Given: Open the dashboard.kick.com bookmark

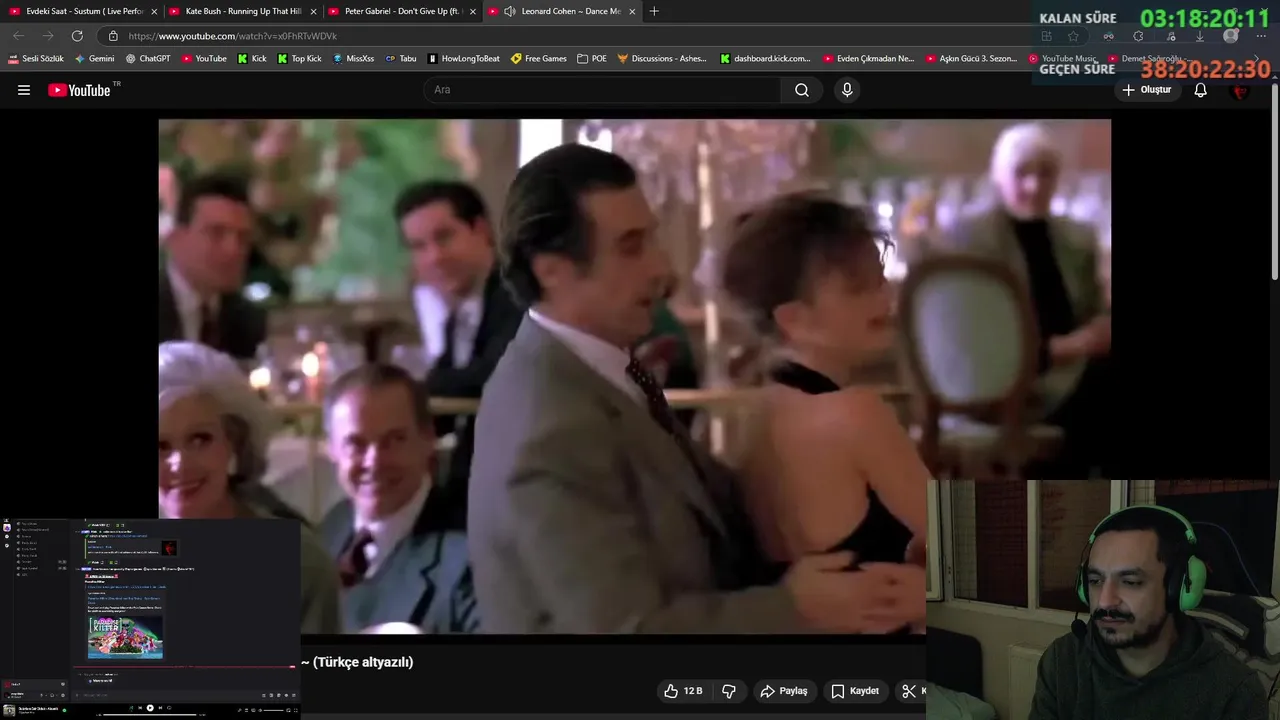Looking at the screenshot, I should [765, 59].
